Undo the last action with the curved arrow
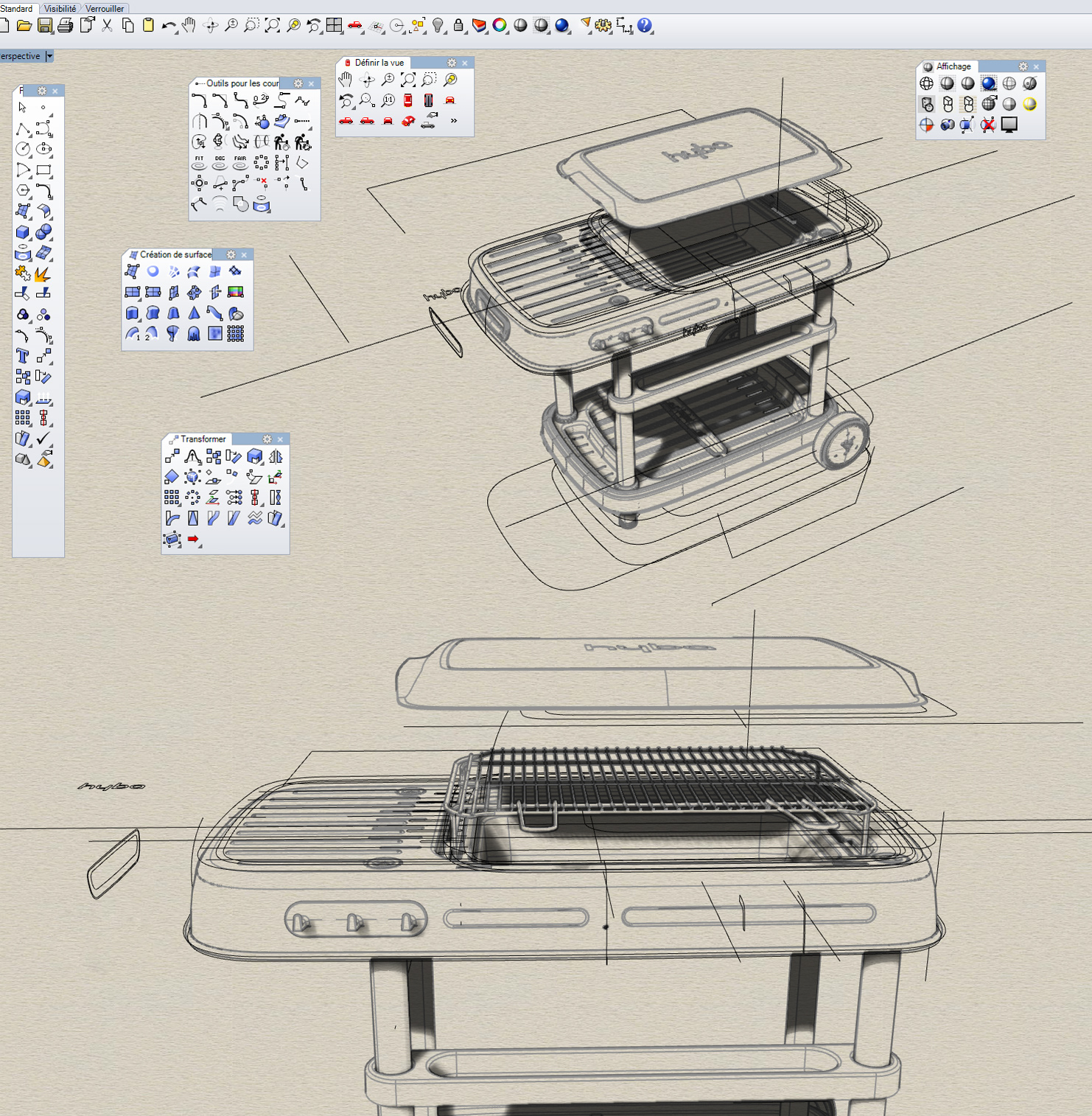 click(x=169, y=26)
